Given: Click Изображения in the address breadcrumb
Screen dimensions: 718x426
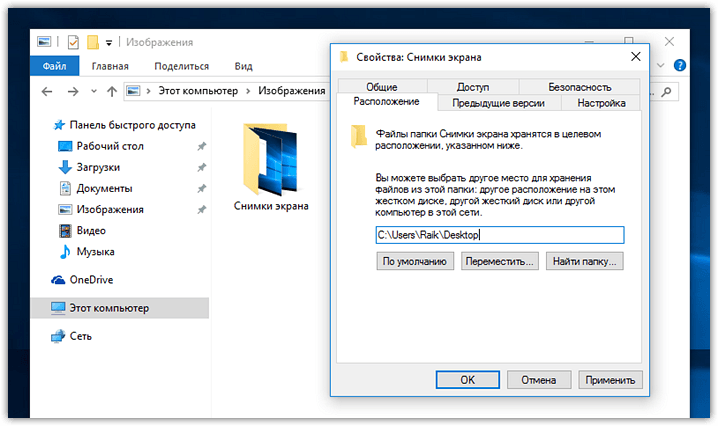Looking at the screenshot, I should click(292, 91).
